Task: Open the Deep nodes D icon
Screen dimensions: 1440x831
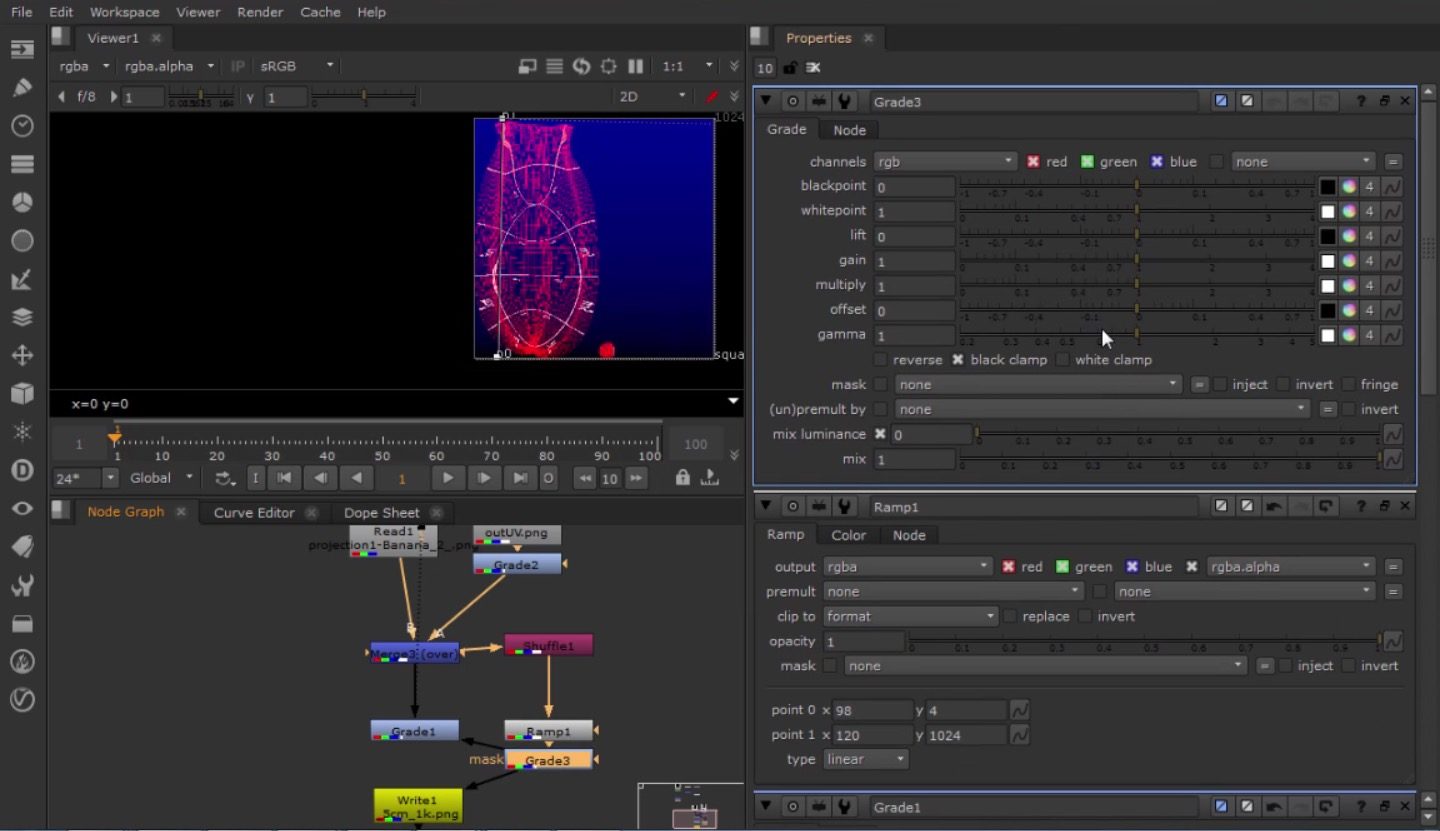Action: coord(22,470)
